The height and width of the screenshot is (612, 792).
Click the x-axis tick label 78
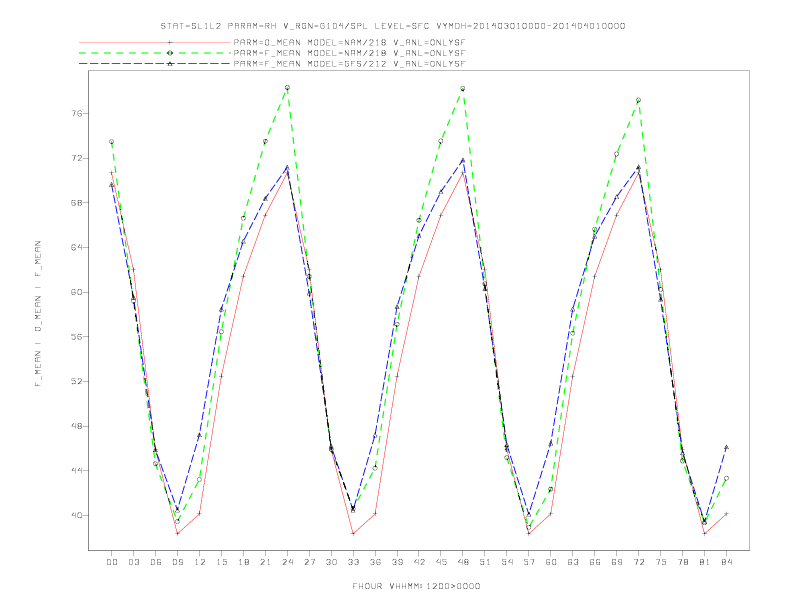point(682,562)
